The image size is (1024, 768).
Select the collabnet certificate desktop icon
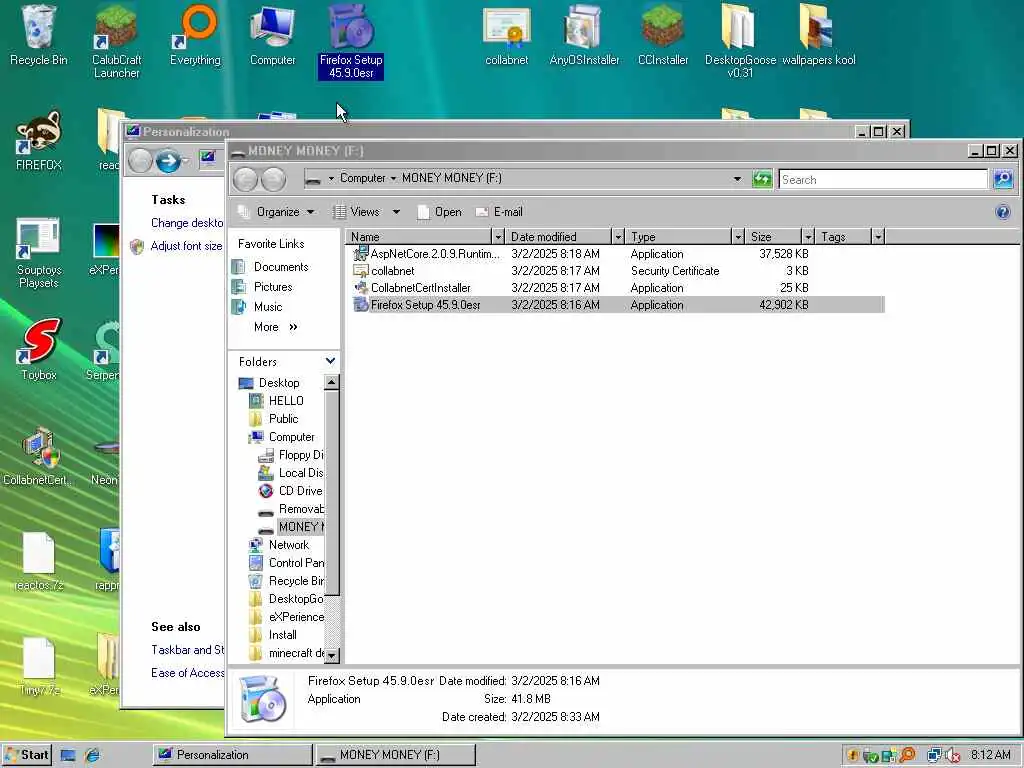tap(507, 36)
